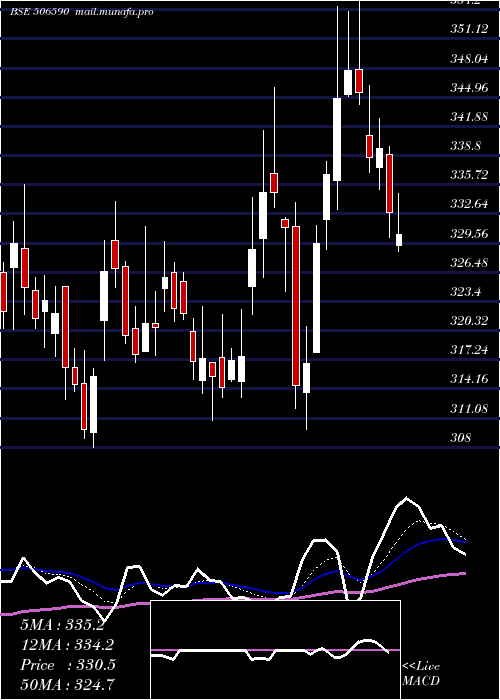Image resolution: width=500 pixels, height=700 pixels.
Task: Click the 5MA : 335.2 readout
Action: [62, 625]
